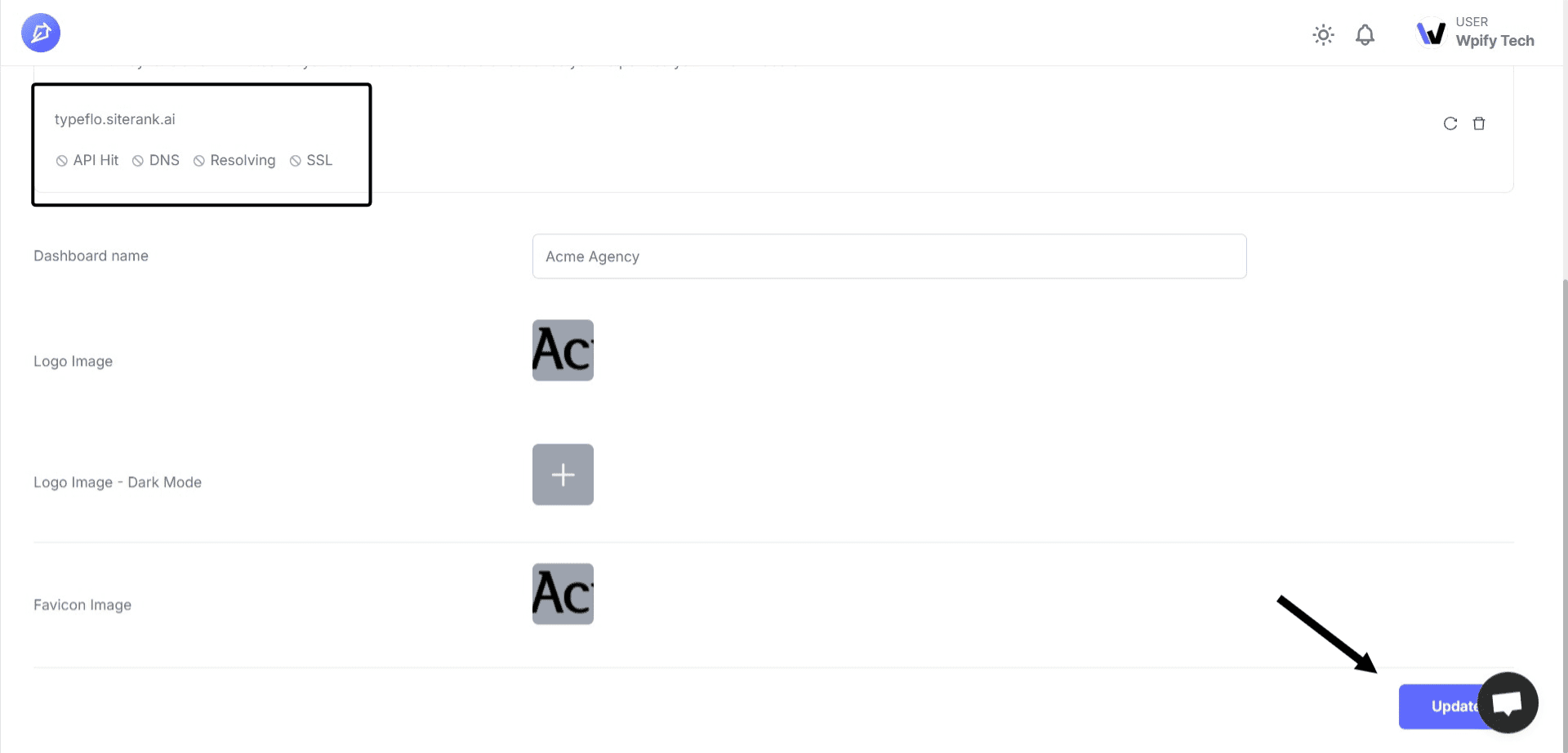Open the Wpify Tech user menu
The image size is (1568, 753).
pos(1494,40)
